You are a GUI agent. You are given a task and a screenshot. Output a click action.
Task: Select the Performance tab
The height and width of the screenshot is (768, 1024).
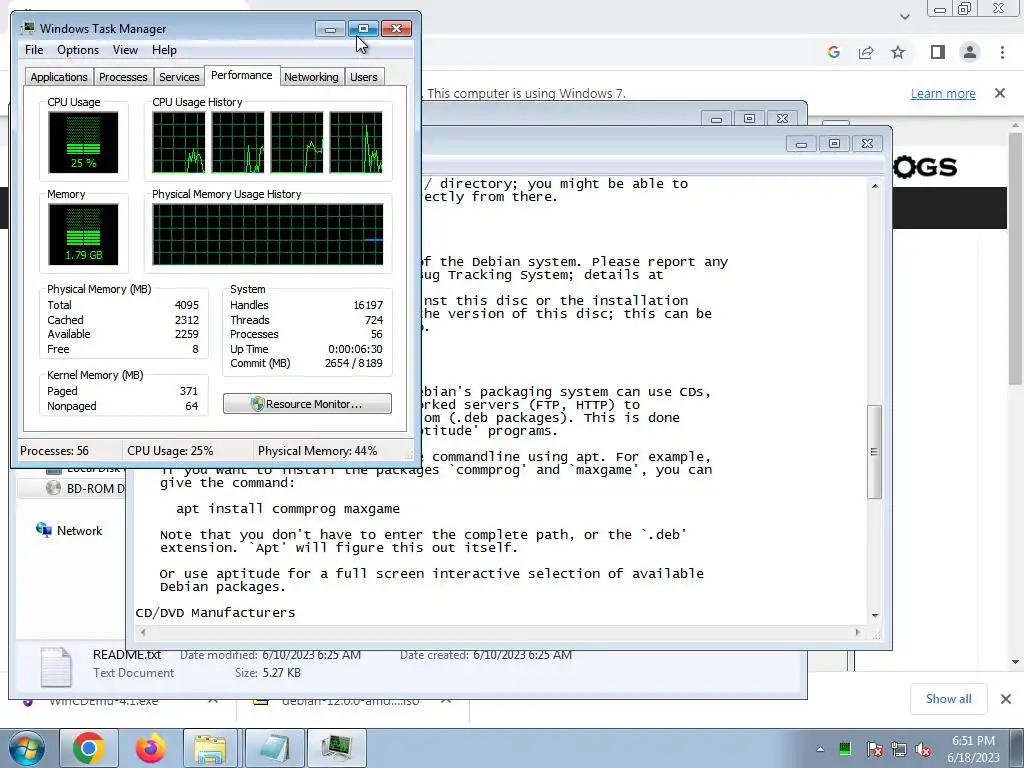click(x=242, y=75)
